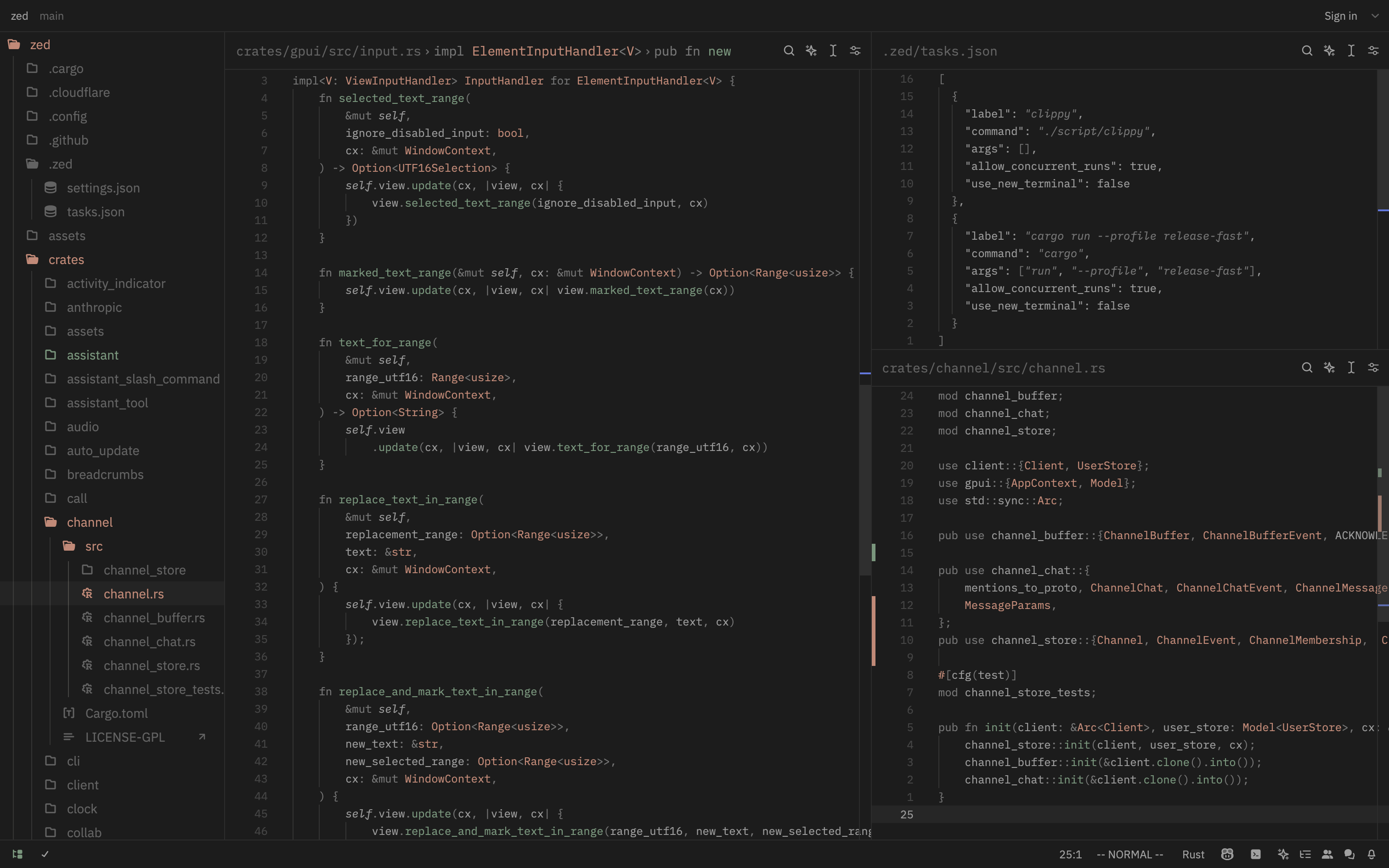Open the zed project name menu

pyautogui.click(x=19, y=16)
